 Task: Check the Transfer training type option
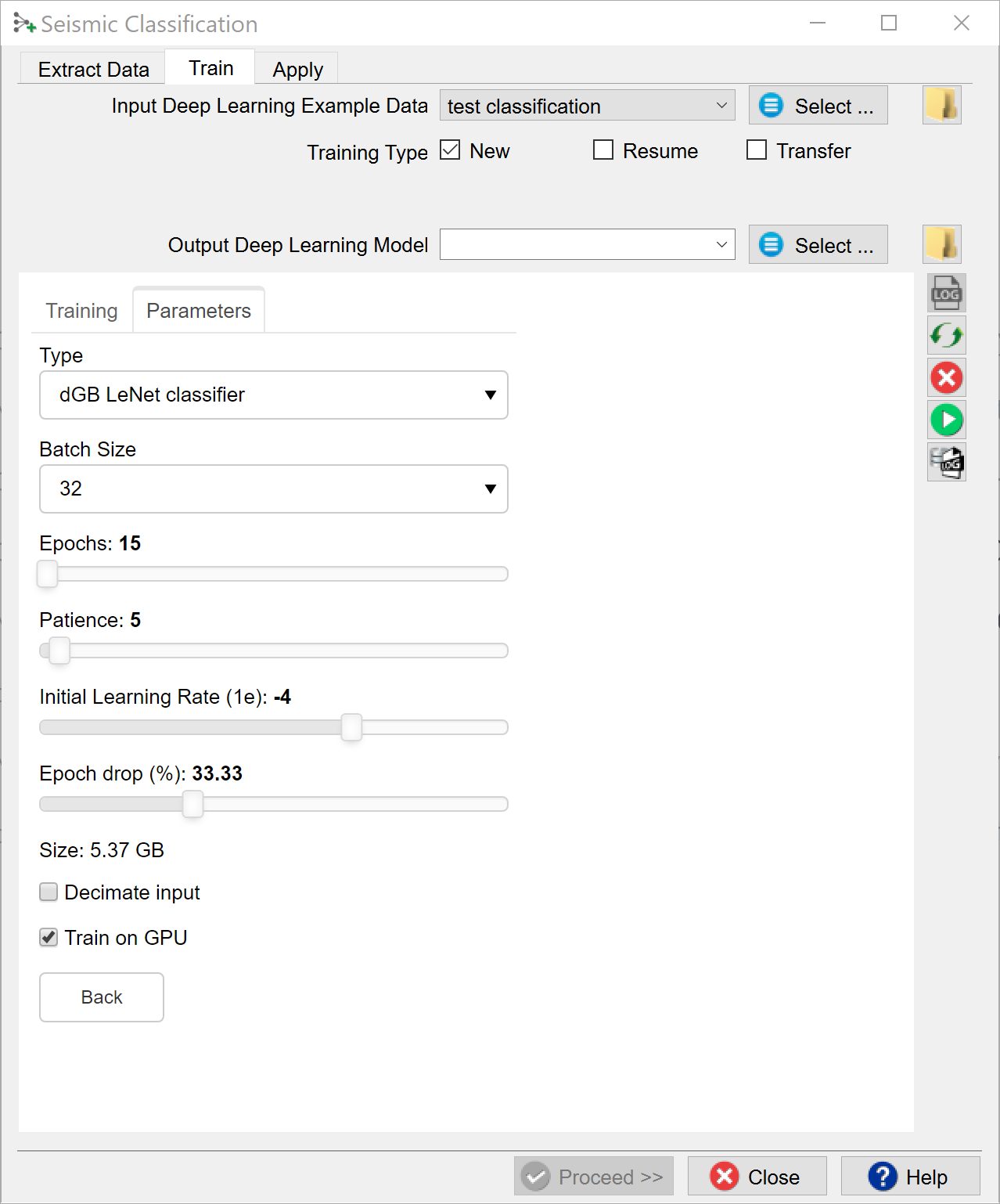[x=757, y=150]
